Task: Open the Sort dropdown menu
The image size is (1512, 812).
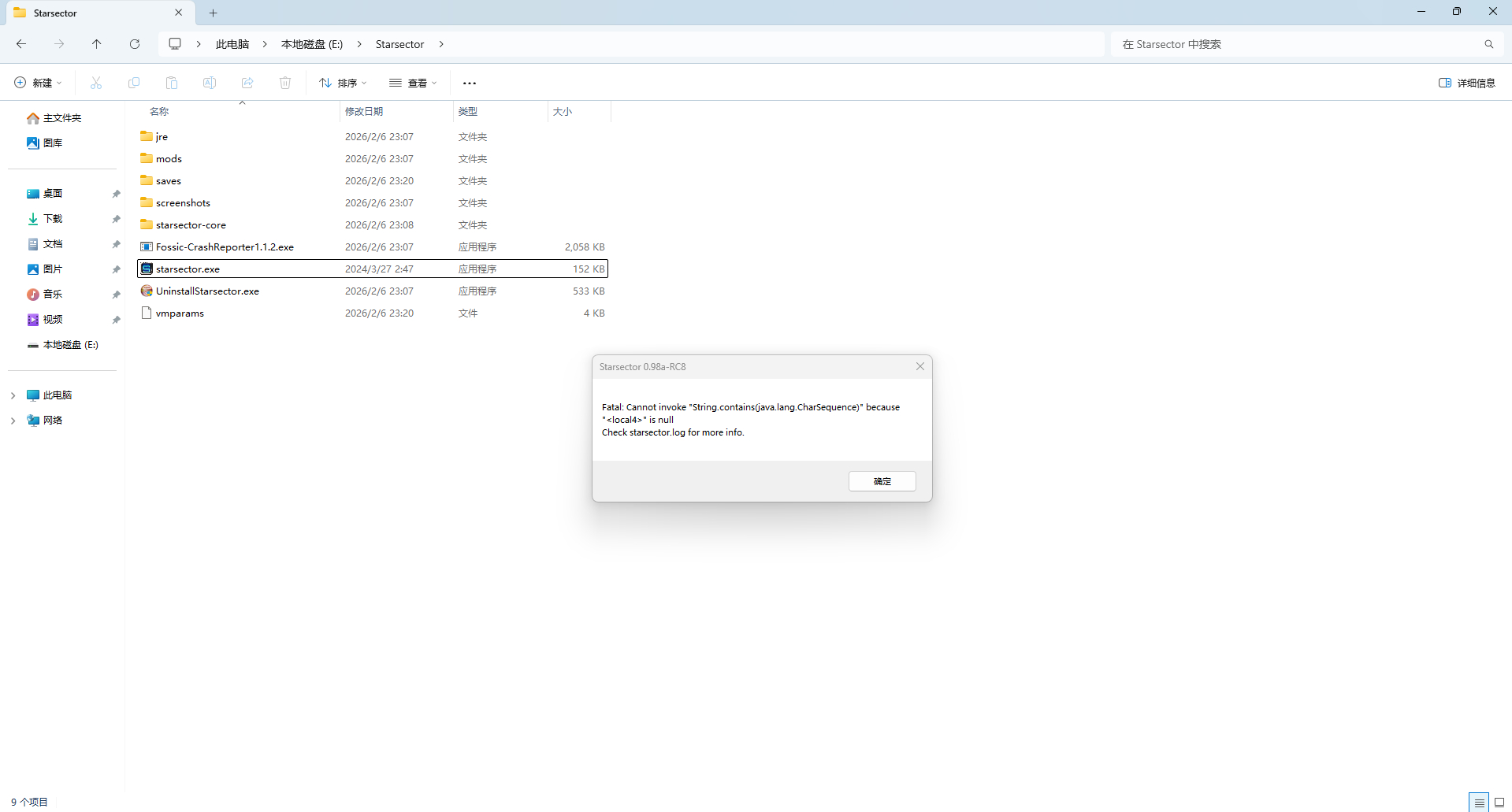Action: click(343, 83)
